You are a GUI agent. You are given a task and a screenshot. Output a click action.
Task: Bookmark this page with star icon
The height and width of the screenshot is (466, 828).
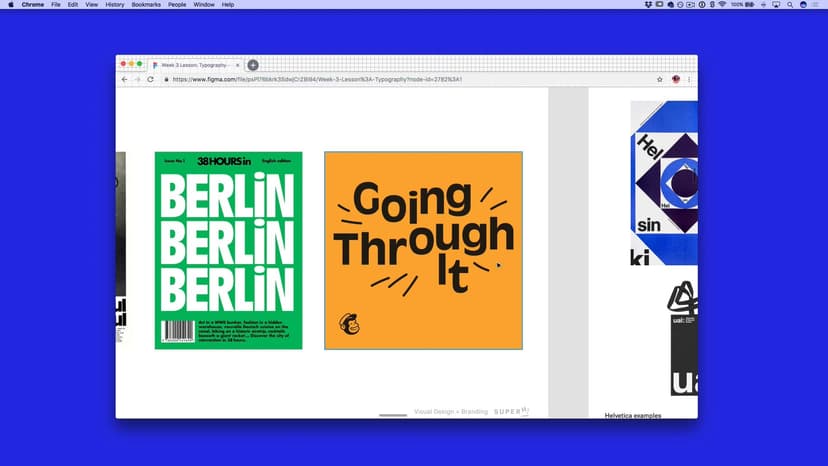(x=660, y=79)
